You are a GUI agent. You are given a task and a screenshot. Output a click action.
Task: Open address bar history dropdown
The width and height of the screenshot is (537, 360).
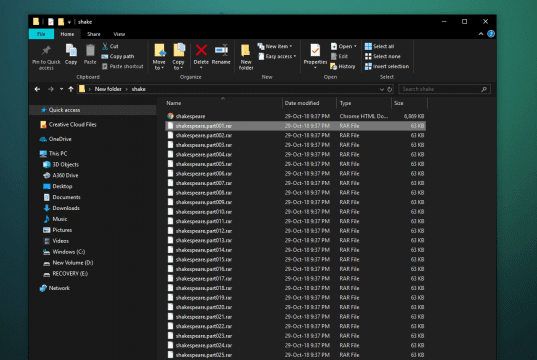[382, 89]
